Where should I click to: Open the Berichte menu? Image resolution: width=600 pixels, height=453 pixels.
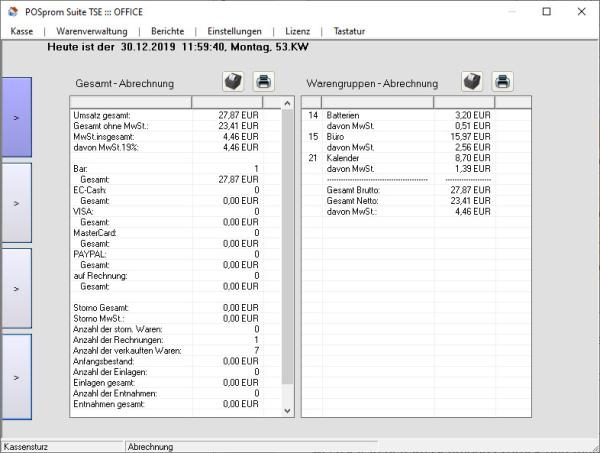pyautogui.click(x=167, y=31)
